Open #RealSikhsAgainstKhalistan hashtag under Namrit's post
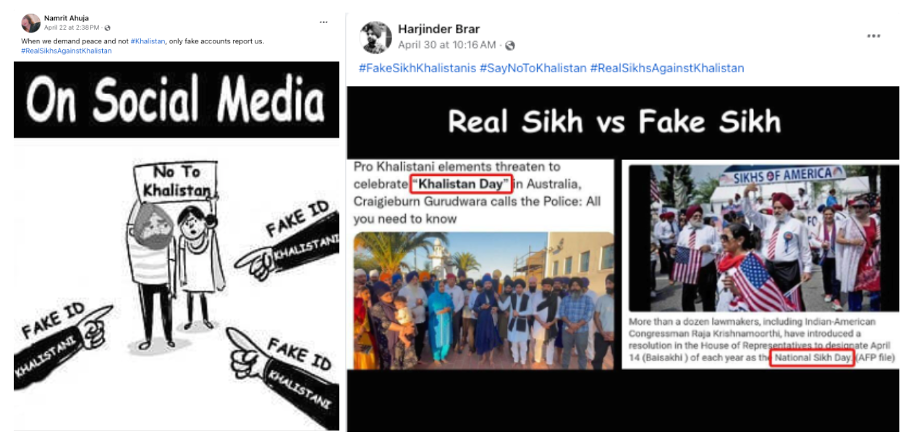The image size is (904, 440). click(66, 50)
